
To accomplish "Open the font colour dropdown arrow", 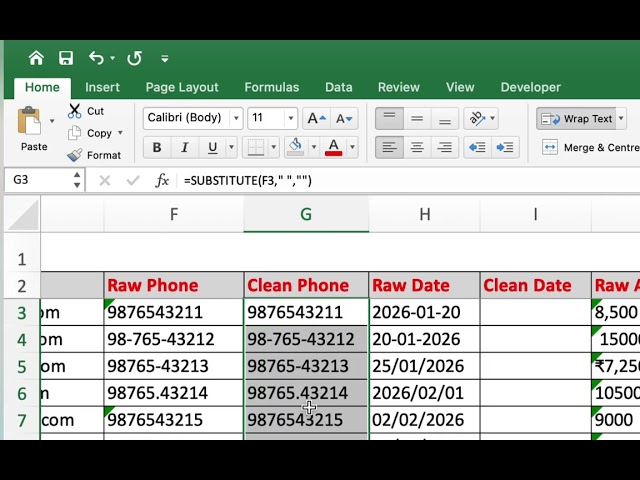I will click(352, 147).
